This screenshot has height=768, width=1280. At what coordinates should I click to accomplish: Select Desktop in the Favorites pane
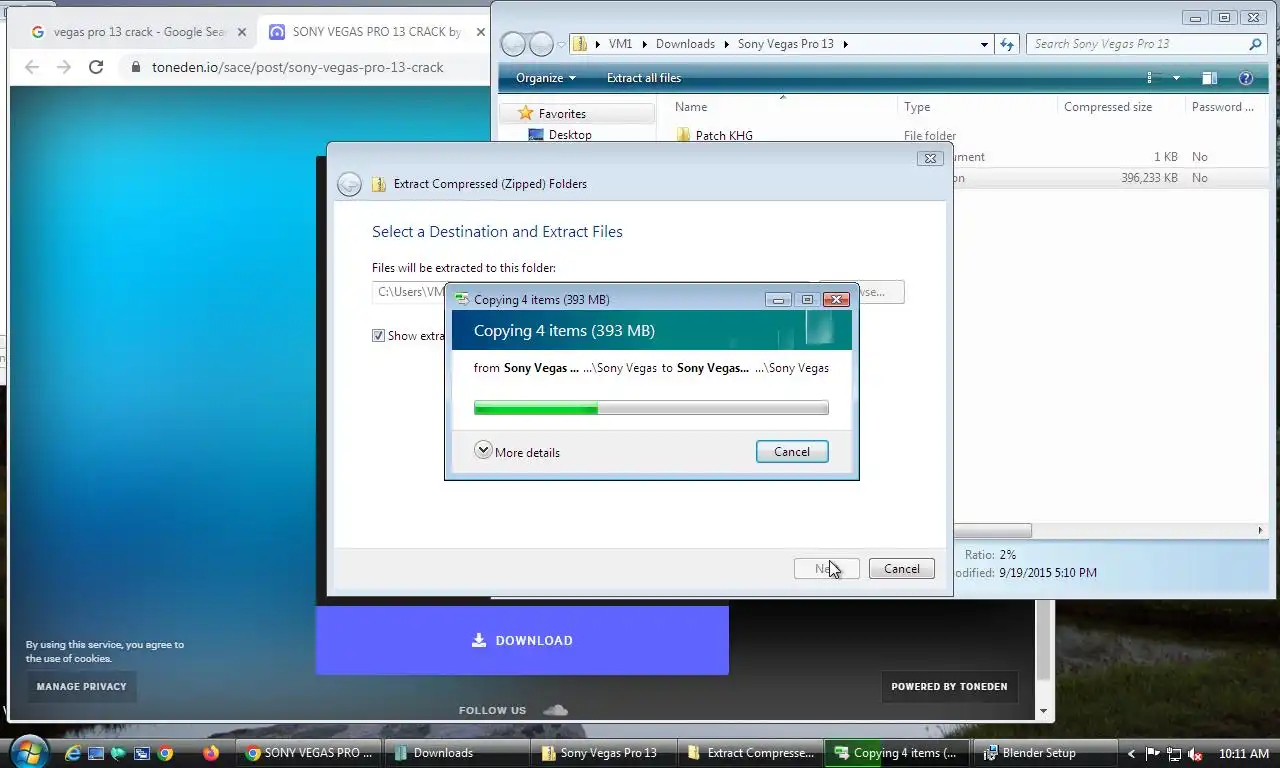click(x=569, y=135)
